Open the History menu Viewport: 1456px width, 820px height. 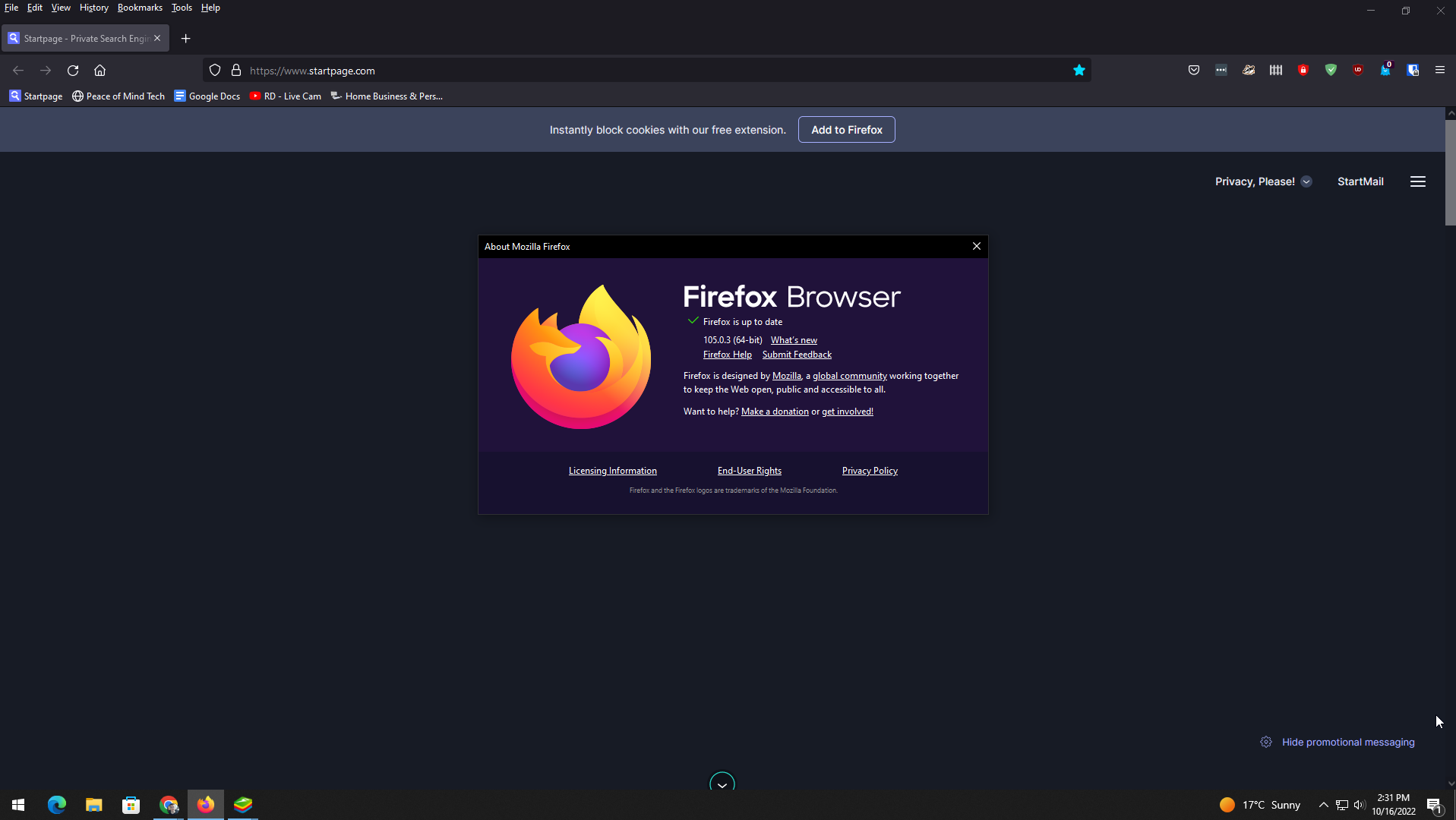pos(94,8)
